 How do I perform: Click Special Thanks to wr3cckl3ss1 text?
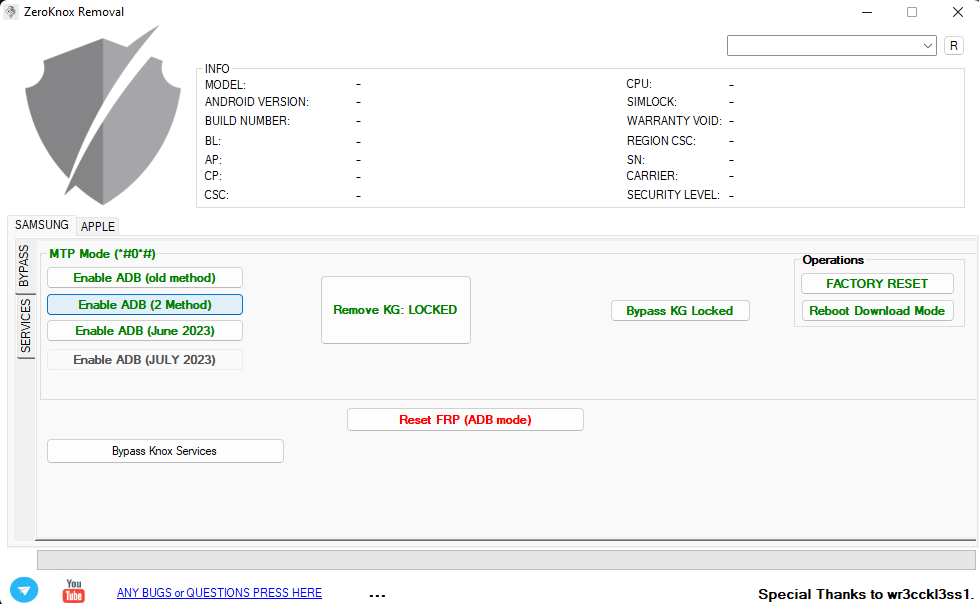coord(866,594)
